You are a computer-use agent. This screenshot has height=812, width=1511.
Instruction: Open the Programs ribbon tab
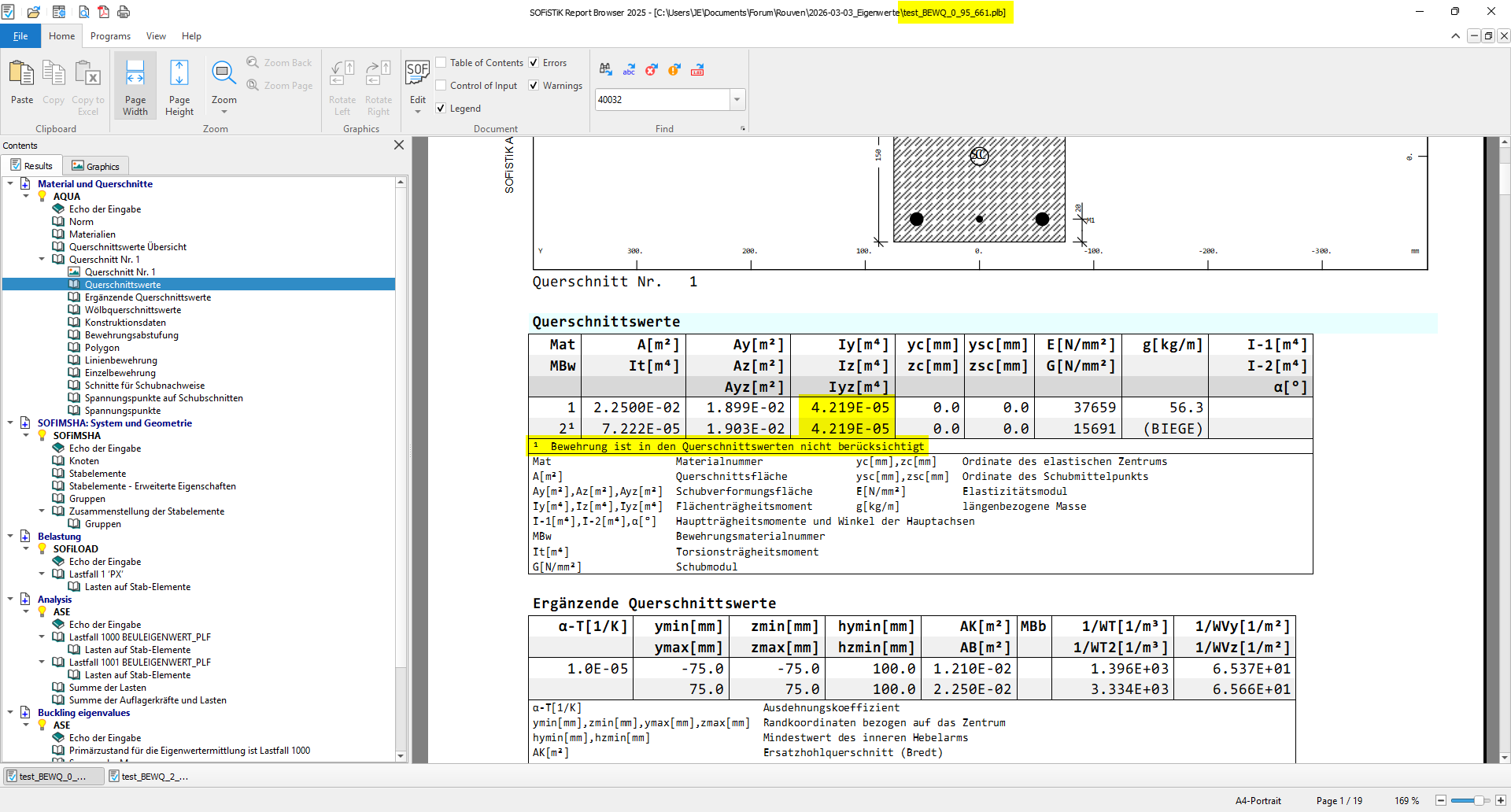coord(110,36)
